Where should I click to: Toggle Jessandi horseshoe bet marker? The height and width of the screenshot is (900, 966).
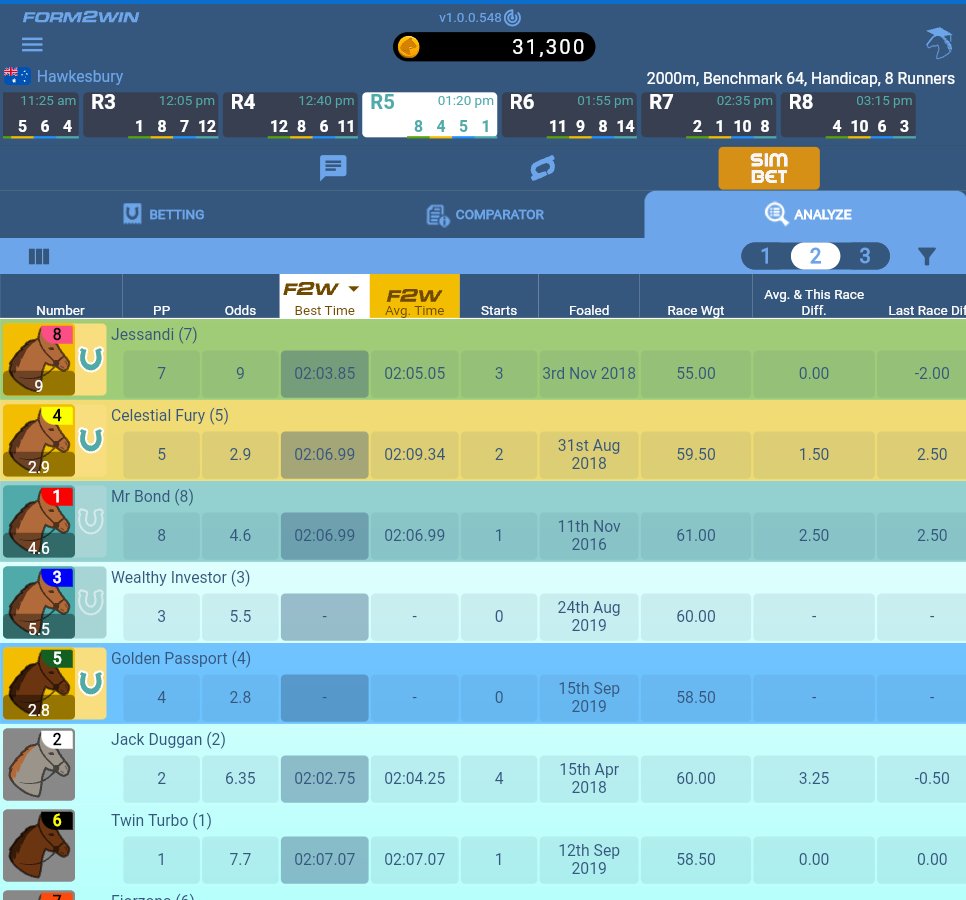(x=91, y=359)
